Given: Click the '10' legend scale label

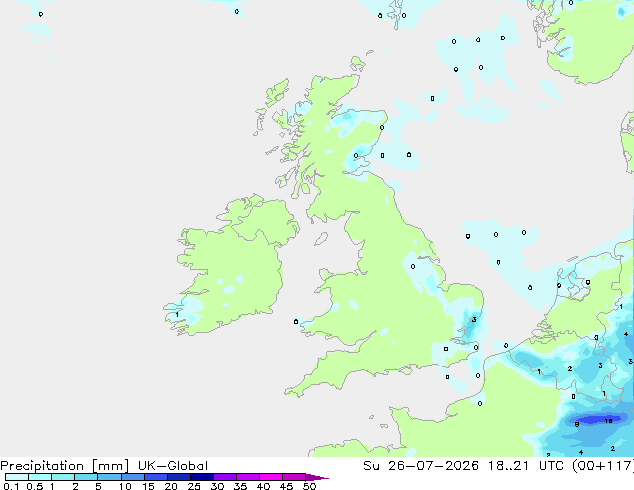Looking at the screenshot, I should point(125,486).
